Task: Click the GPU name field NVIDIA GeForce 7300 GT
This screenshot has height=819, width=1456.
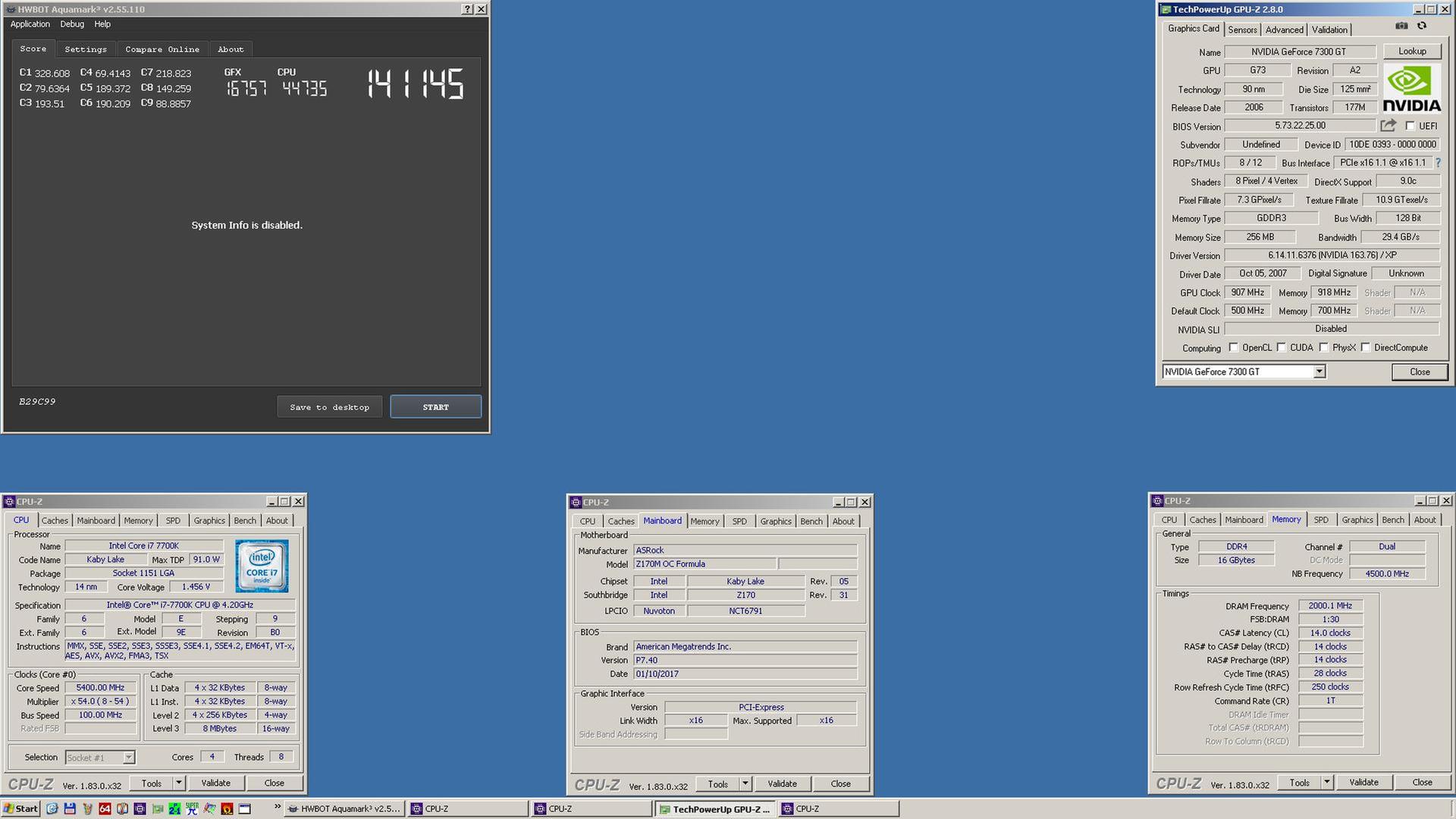Action: pos(1300,52)
